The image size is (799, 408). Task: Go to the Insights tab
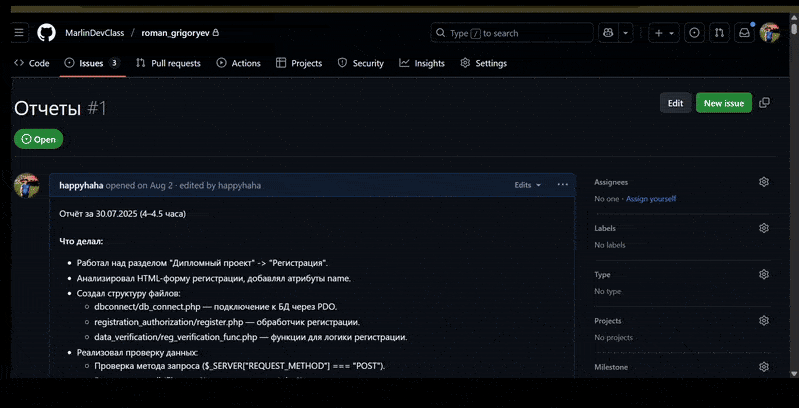tap(422, 63)
